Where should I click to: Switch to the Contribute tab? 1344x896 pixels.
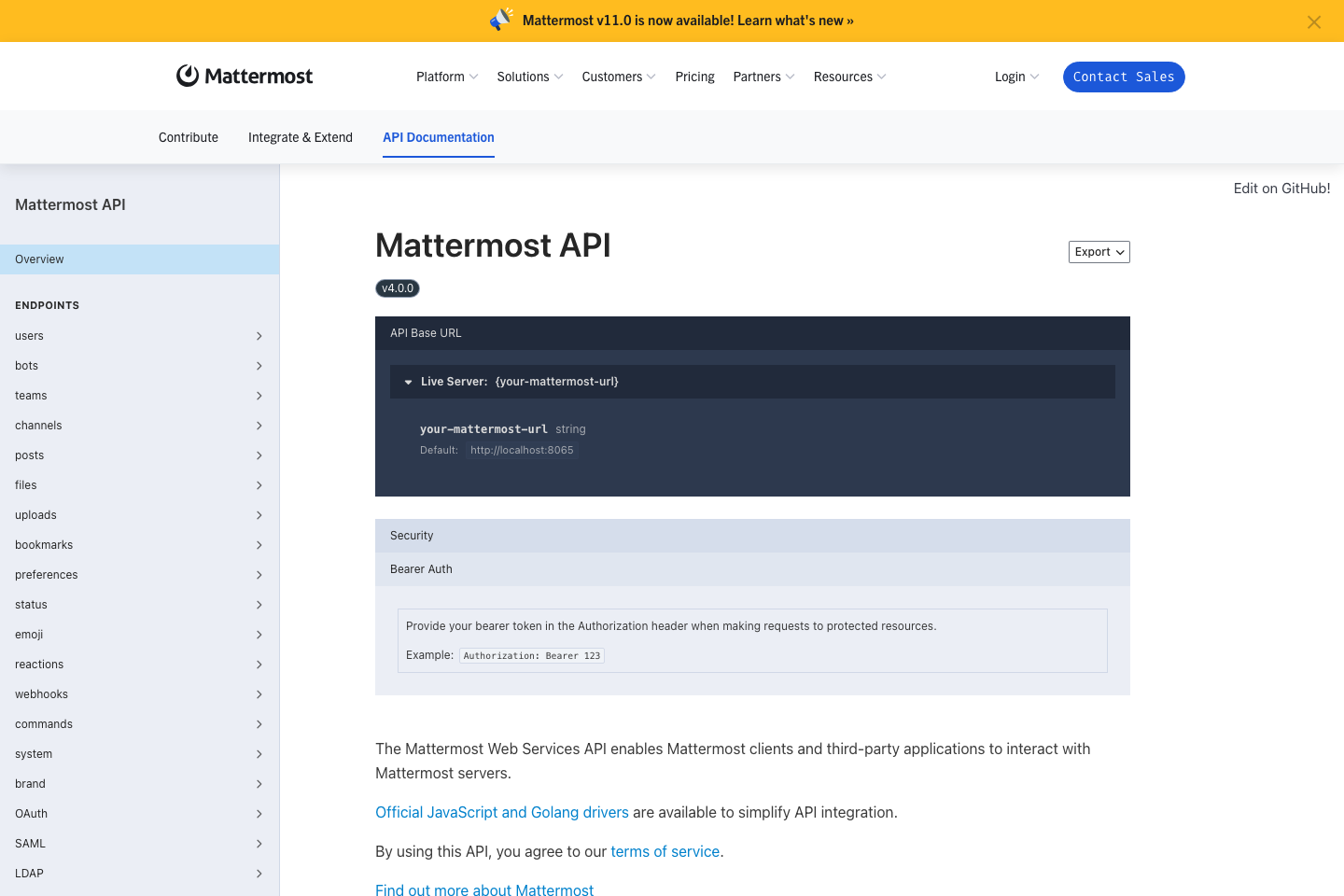click(188, 137)
